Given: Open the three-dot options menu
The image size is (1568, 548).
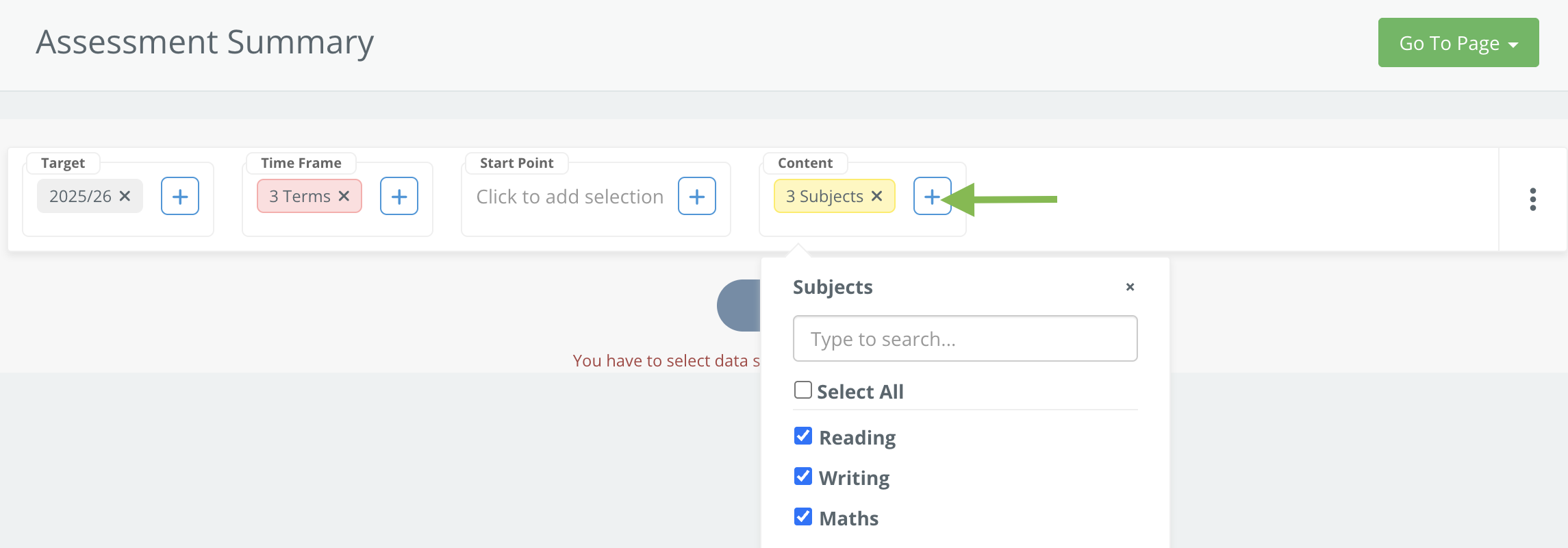Looking at the screenshot, I should 1533,199.
